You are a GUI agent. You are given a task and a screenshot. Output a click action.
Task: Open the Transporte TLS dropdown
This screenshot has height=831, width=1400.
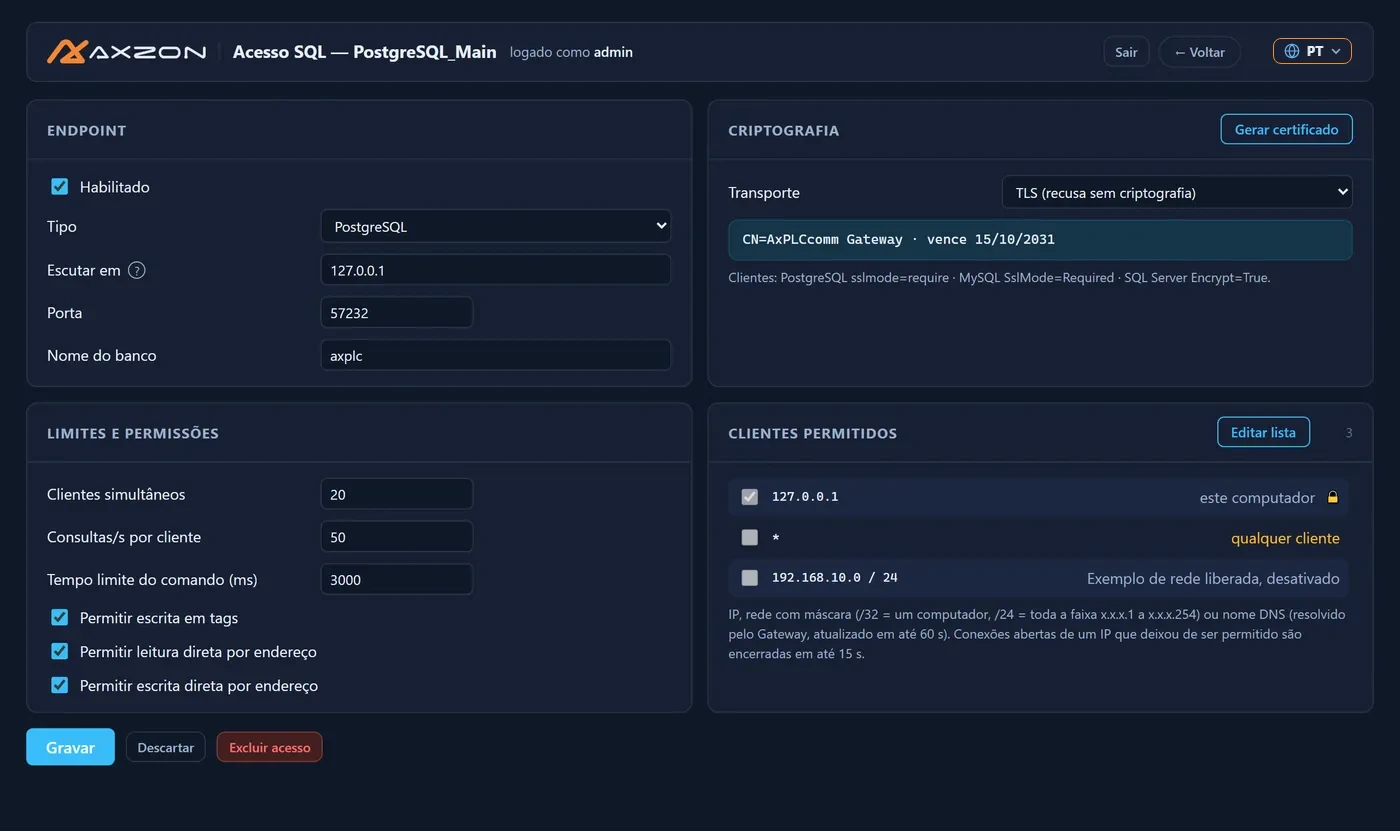pos(1177,193)
